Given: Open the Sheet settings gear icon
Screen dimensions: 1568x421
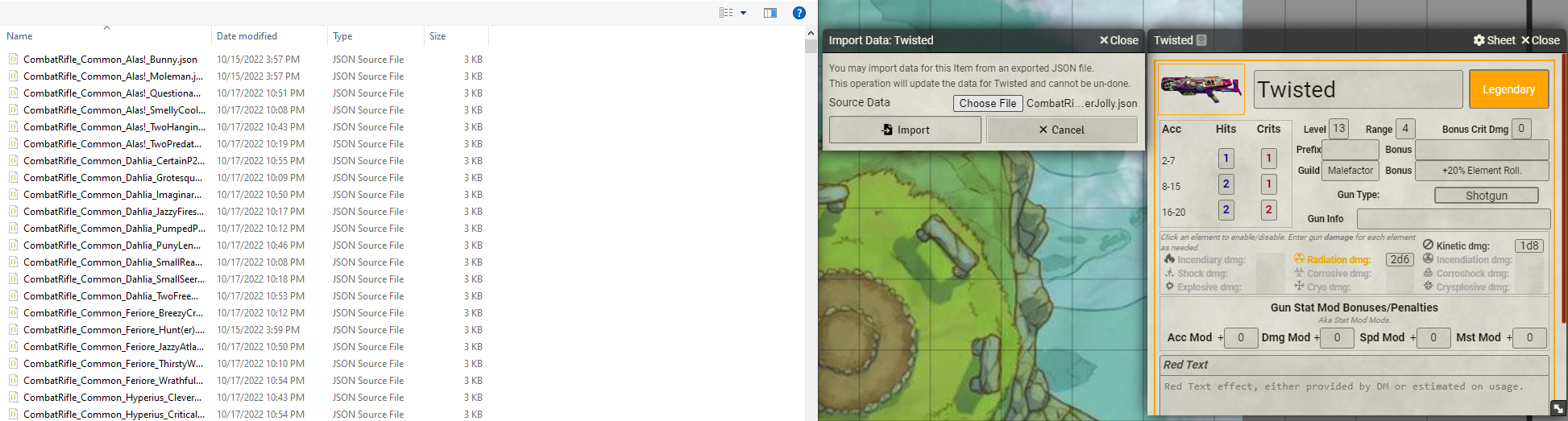Looking at the screenshot, I should pyautogui.click(x=1479, y=40).
